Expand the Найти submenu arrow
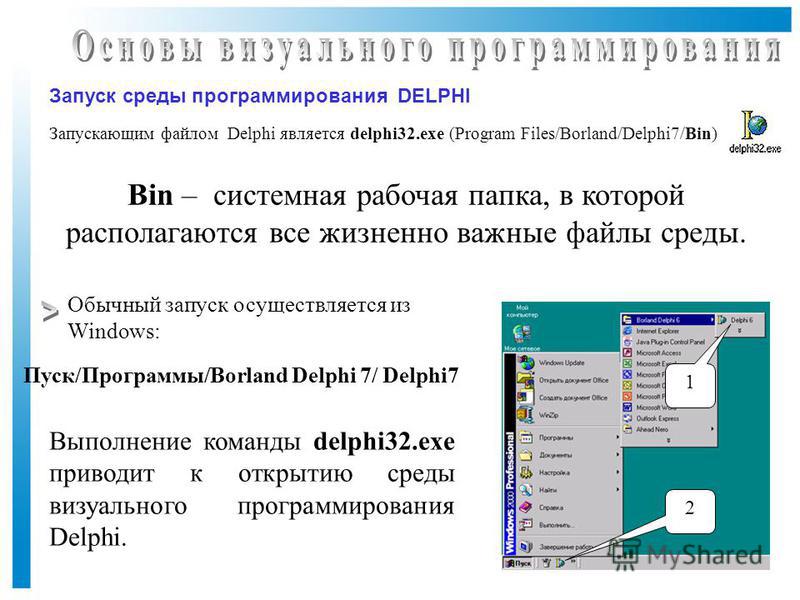This screenshot has width=800, height=600. point(617,489)
